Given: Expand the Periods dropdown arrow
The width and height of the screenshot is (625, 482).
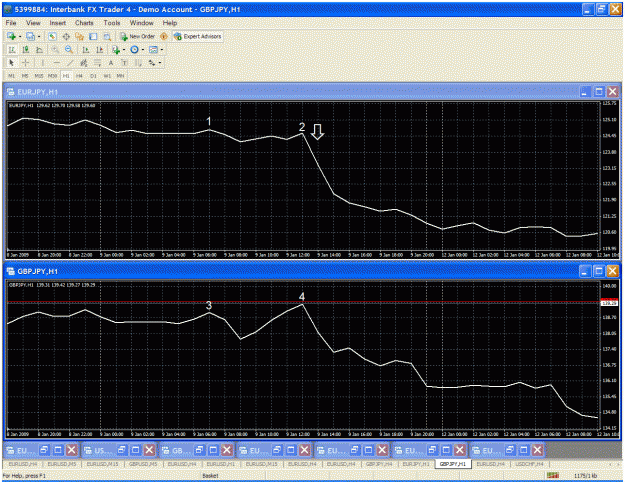Looking at the screenshot, I should (143, 50).
